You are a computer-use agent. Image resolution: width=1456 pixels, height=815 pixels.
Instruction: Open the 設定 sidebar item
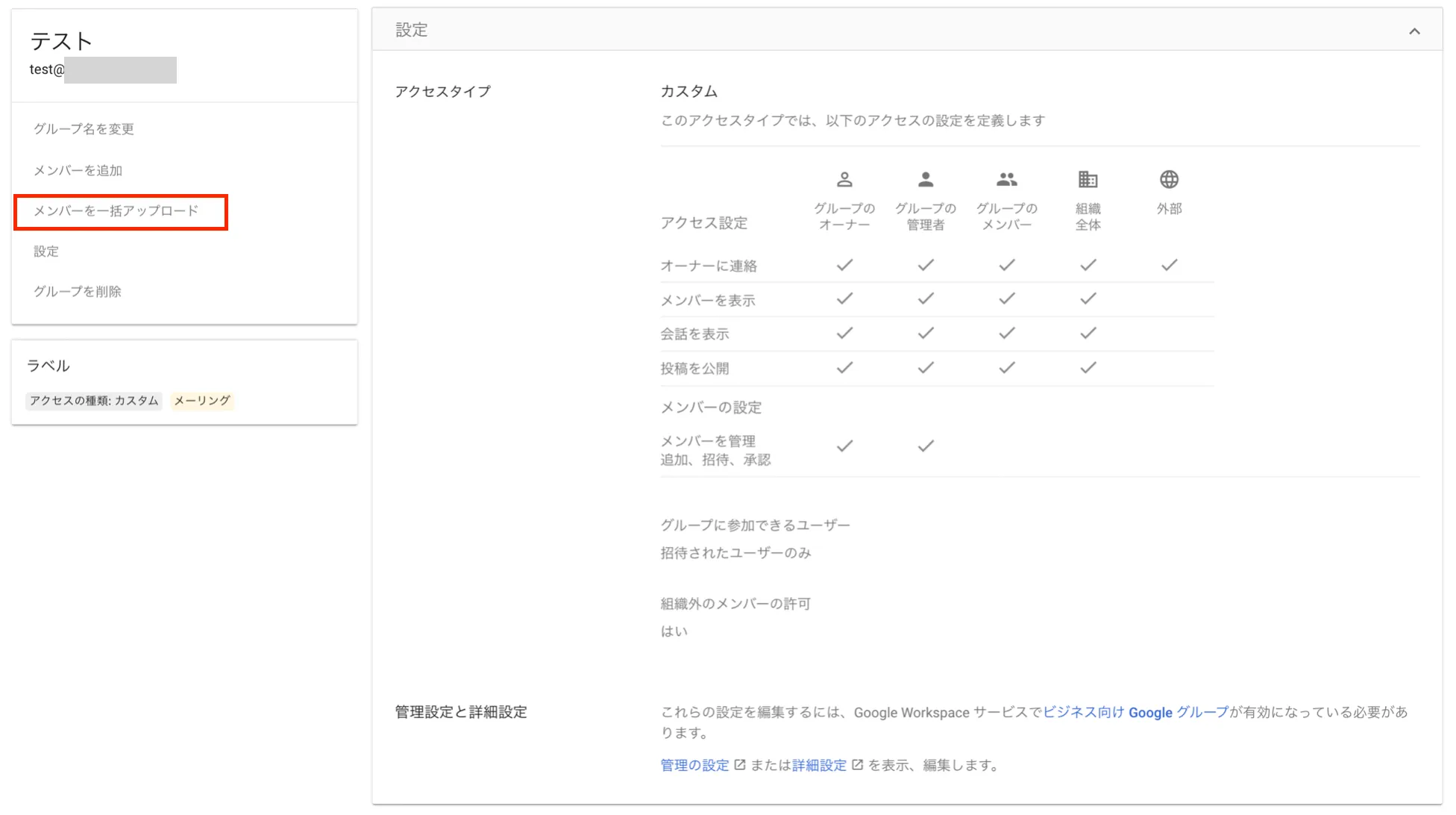click(46, 252)
